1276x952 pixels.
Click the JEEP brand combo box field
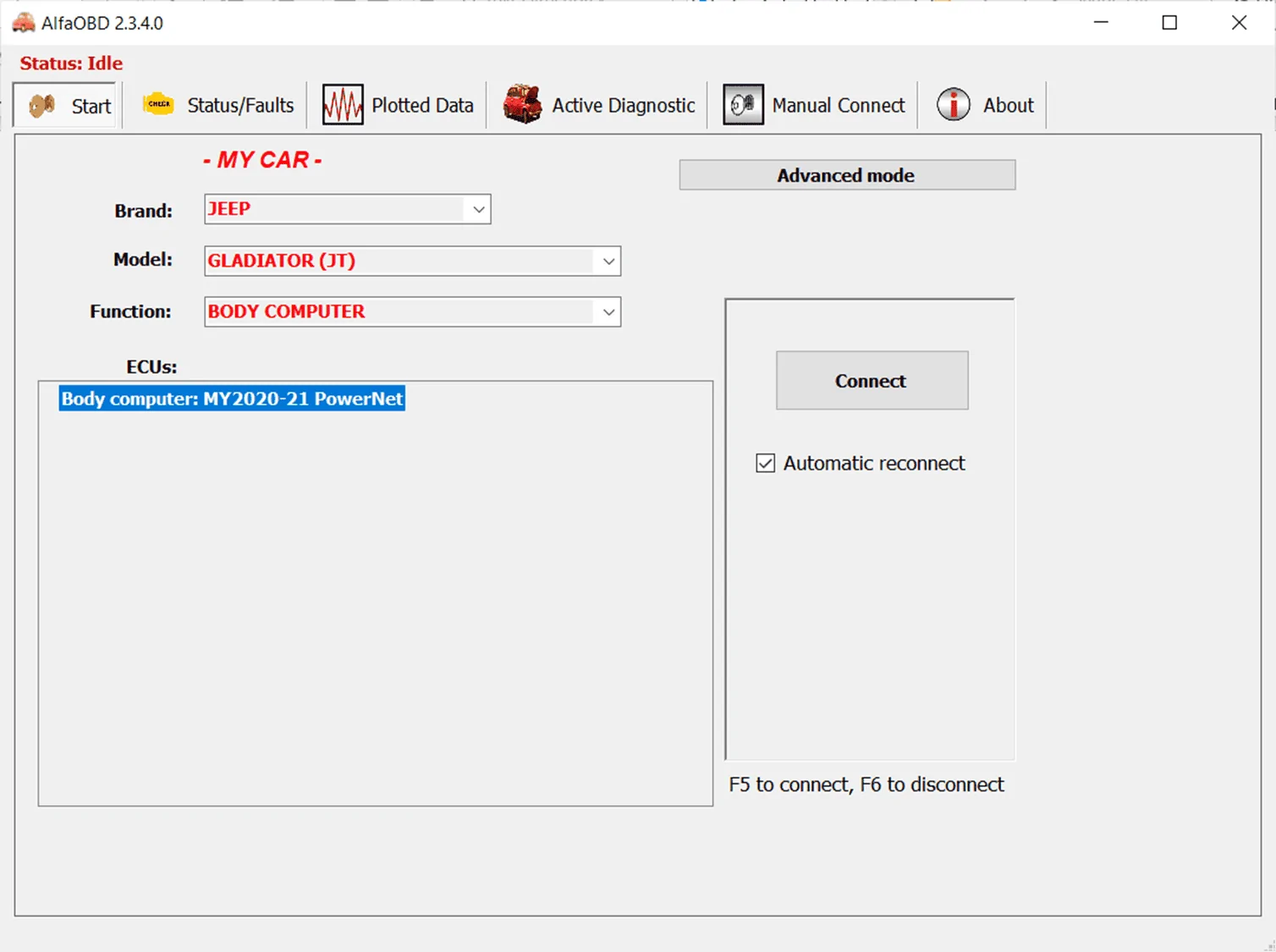348,209
